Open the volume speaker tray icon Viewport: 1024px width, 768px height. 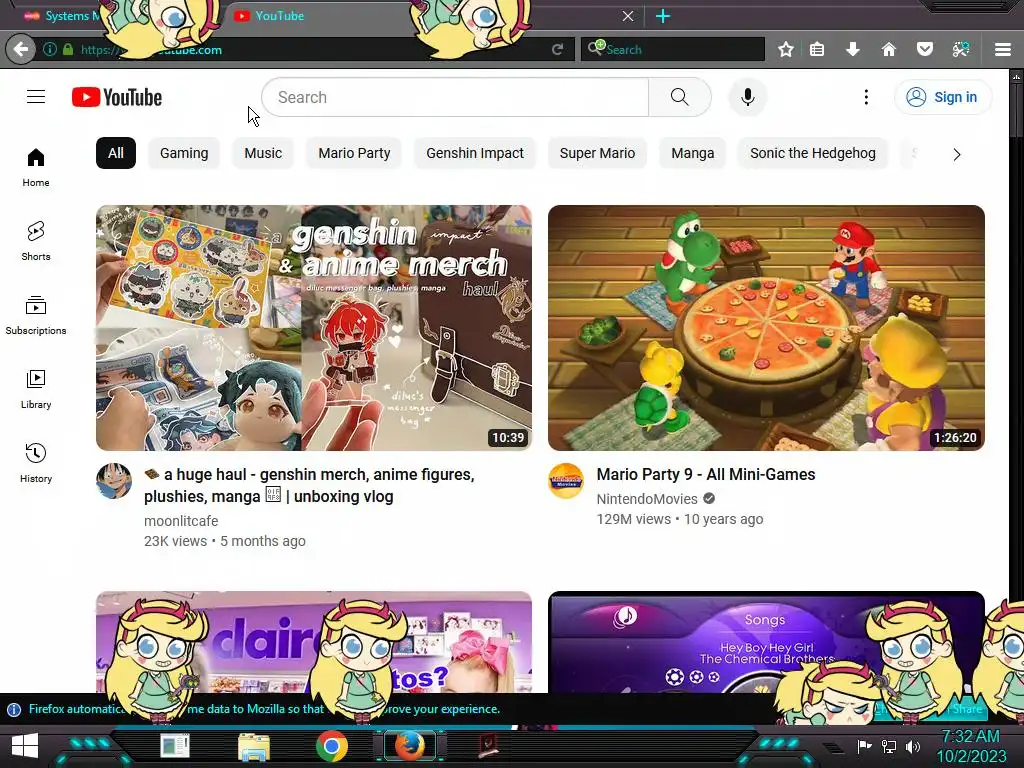point(913,746)
